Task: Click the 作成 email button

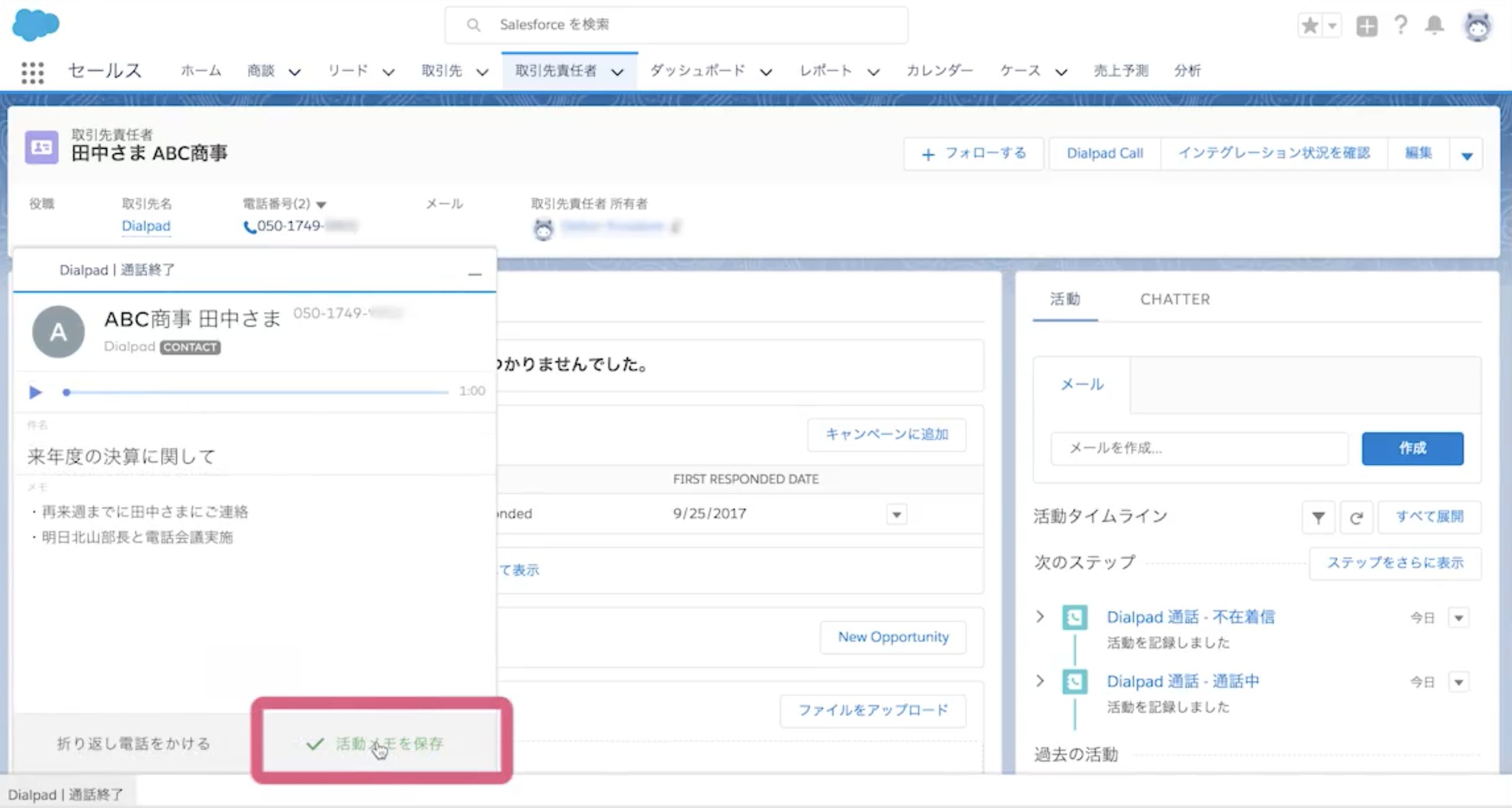Action: point(1412,448)
